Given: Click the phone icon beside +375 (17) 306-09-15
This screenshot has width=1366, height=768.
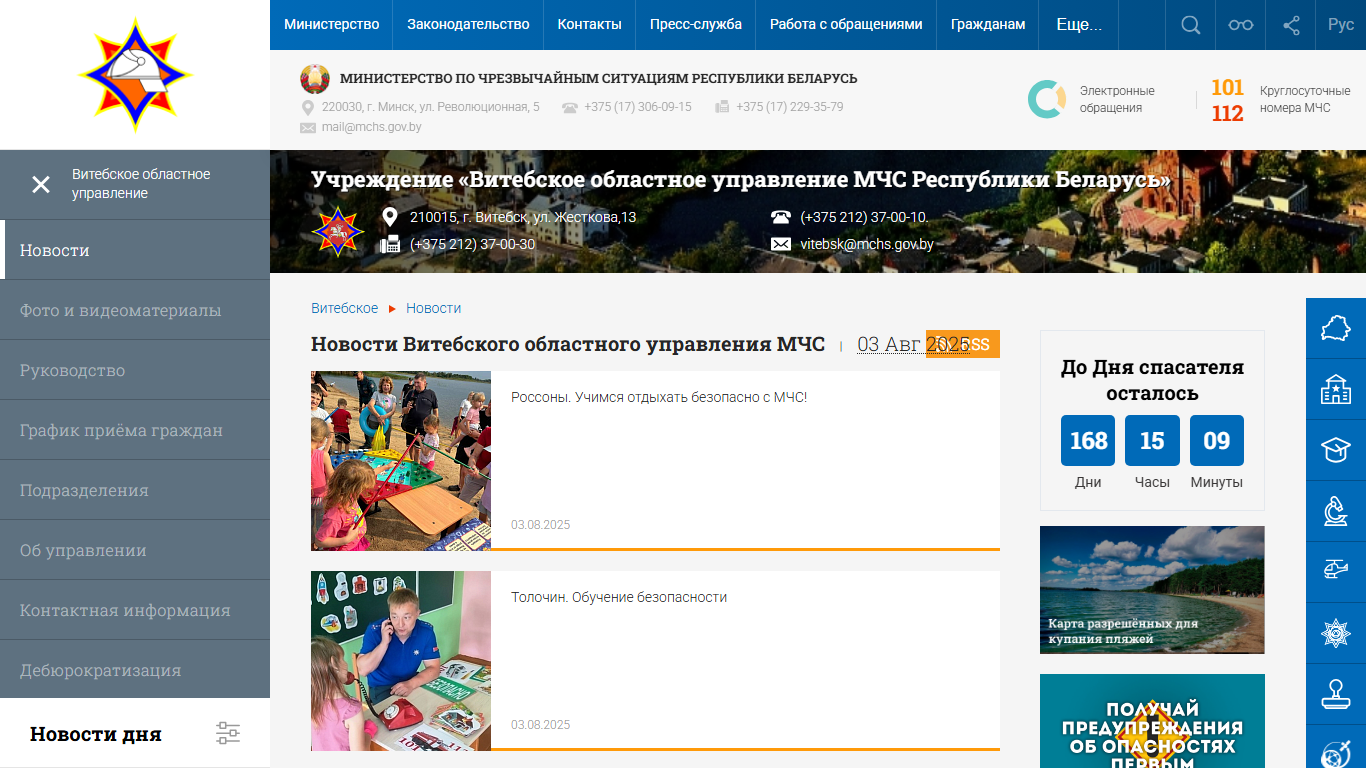Looking at the screenshot, I should [x=570, y=107].
